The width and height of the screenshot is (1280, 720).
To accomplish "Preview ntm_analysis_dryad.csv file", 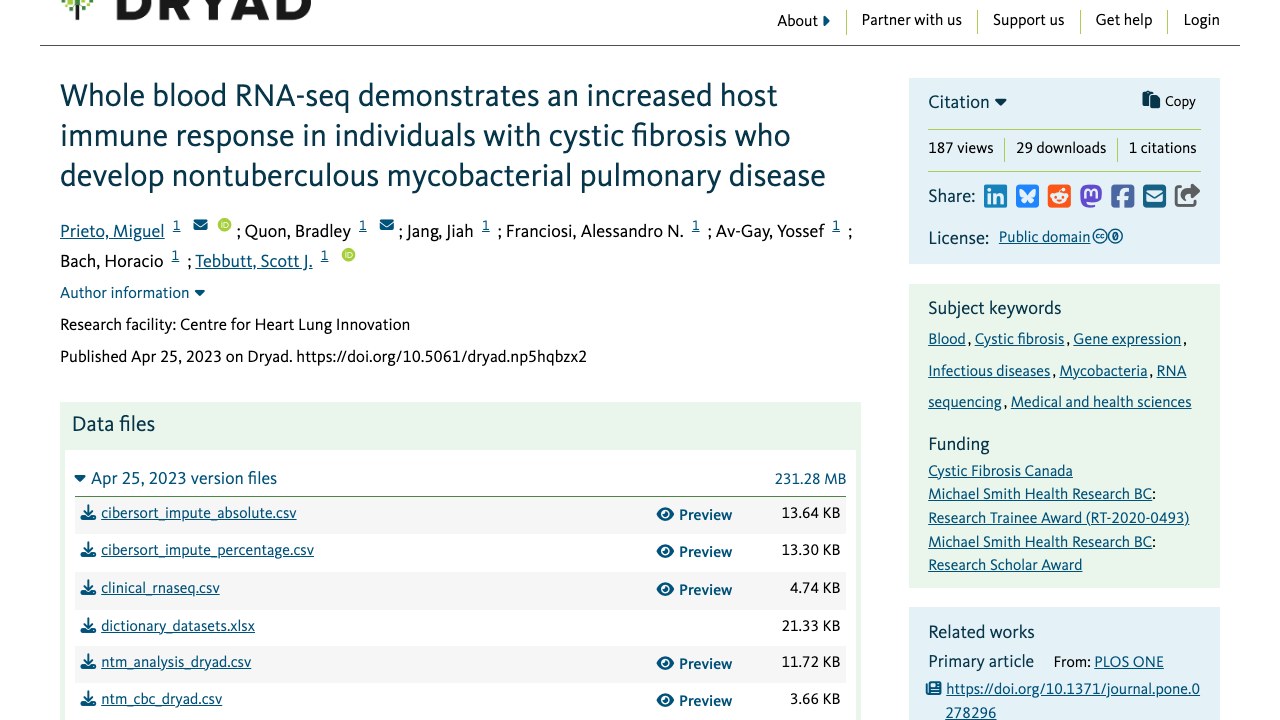I will (694, 664).
